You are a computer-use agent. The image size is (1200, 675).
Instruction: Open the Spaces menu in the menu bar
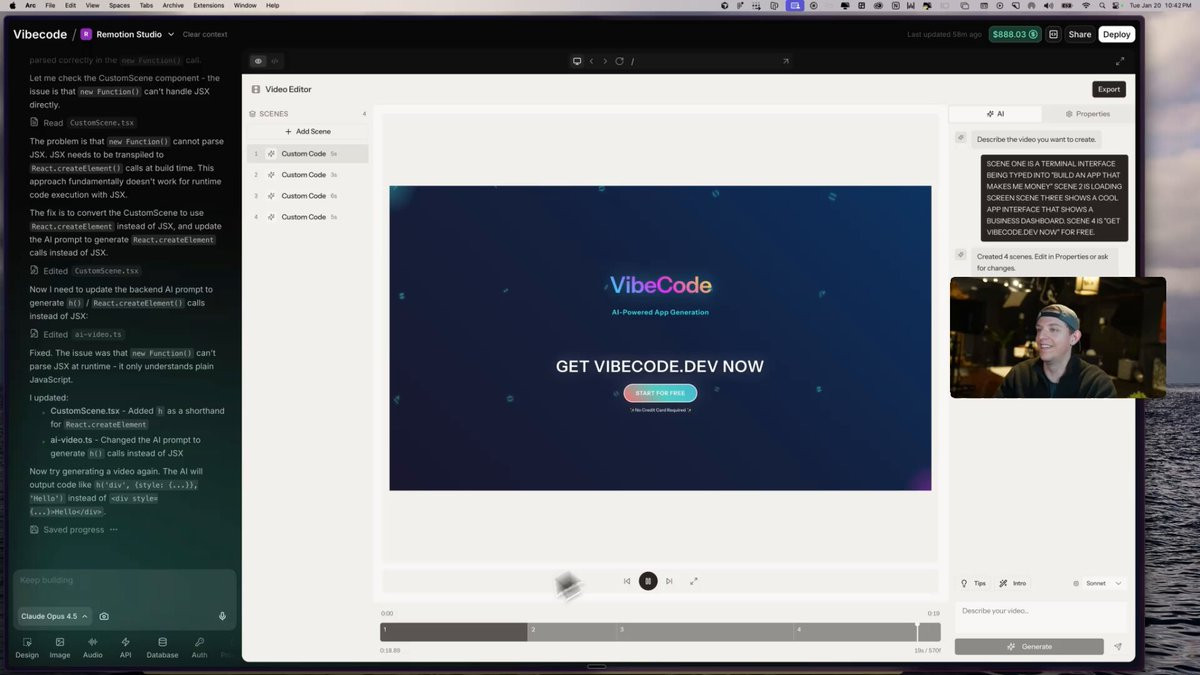[119, 5]
